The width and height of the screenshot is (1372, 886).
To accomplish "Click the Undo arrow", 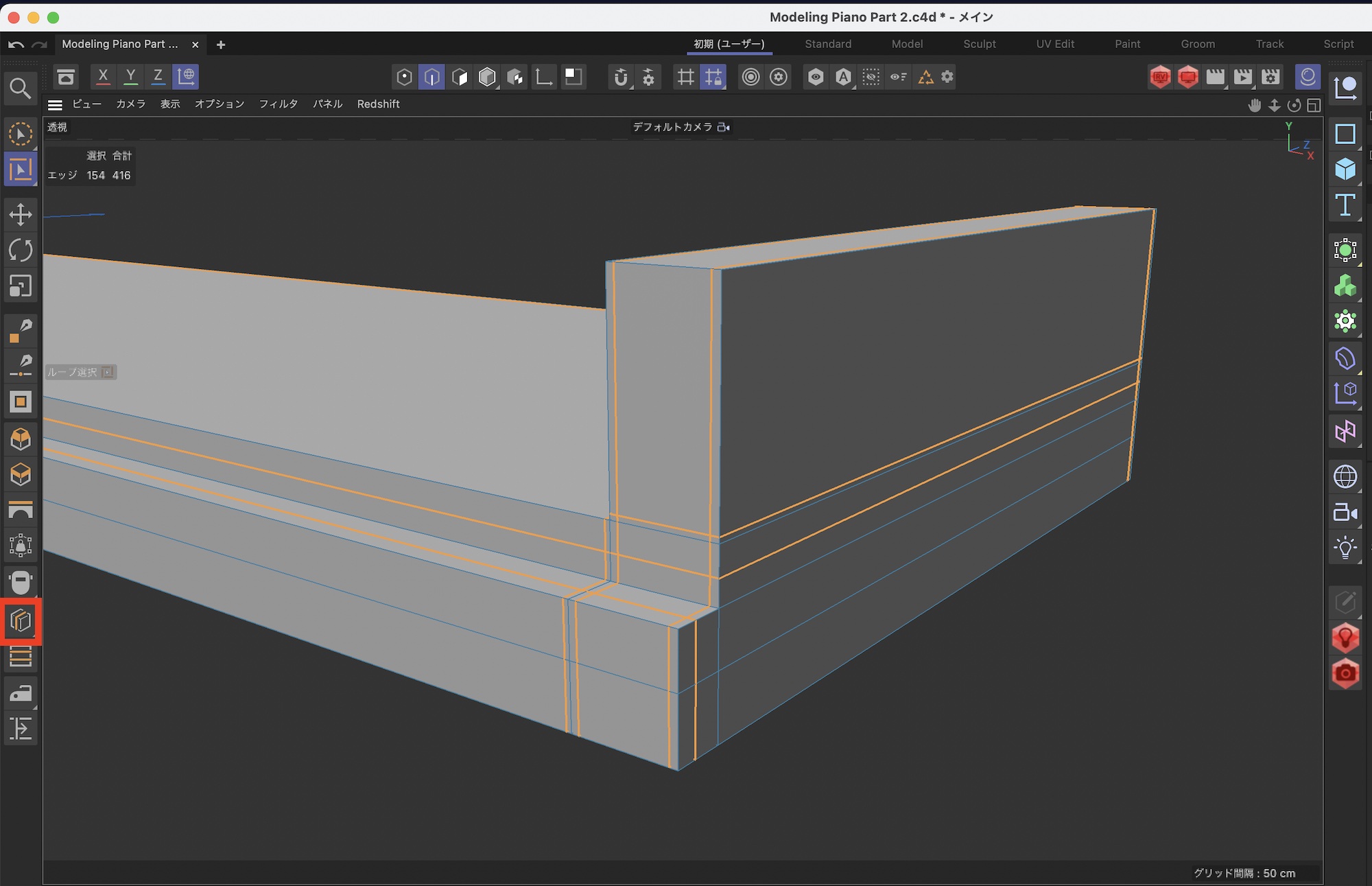I will 16,45.
